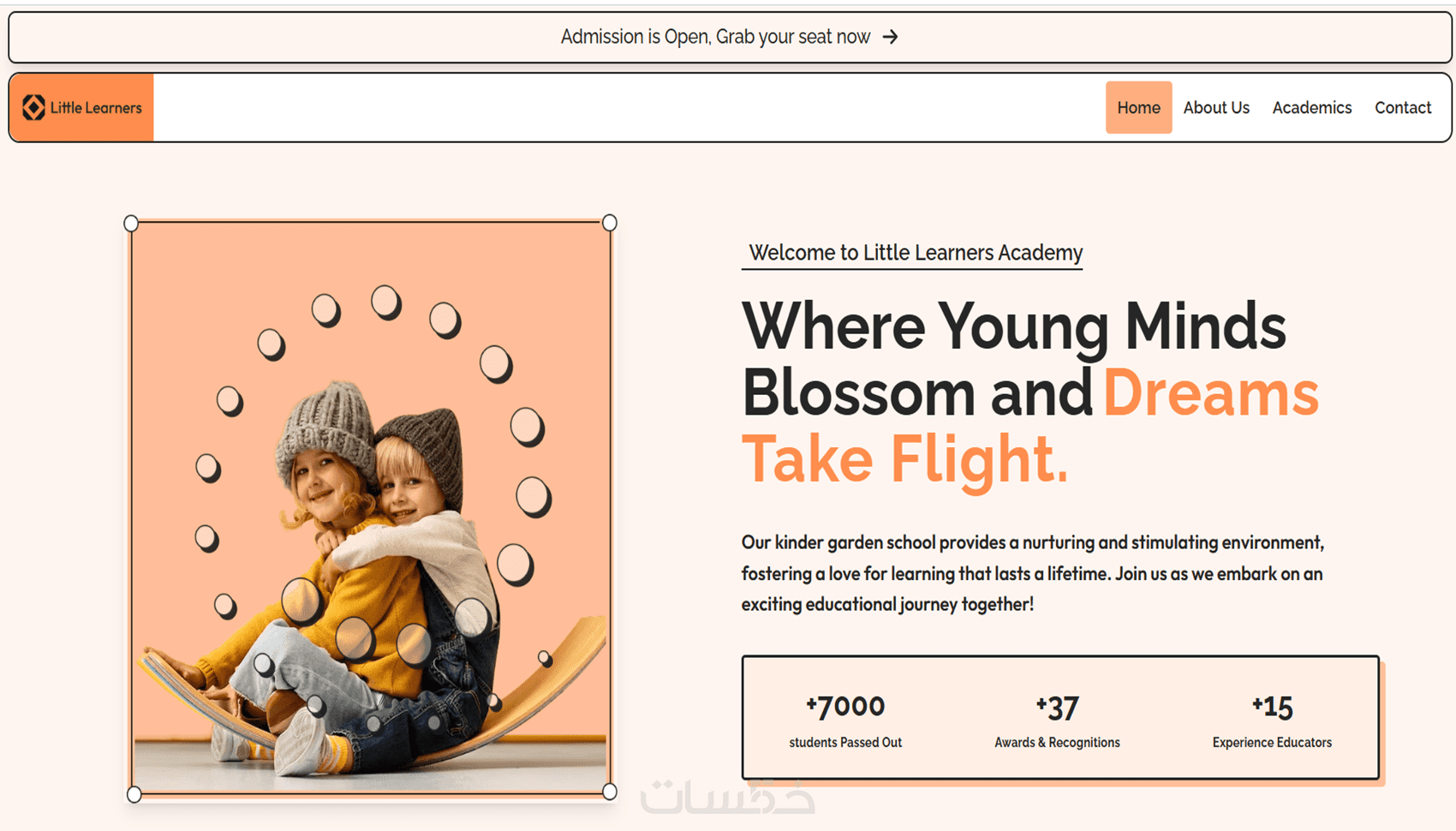Click the 'Welcome to Little Learners Academy' label
This screenshot has height=831, width=1456.
coord(915,253)
